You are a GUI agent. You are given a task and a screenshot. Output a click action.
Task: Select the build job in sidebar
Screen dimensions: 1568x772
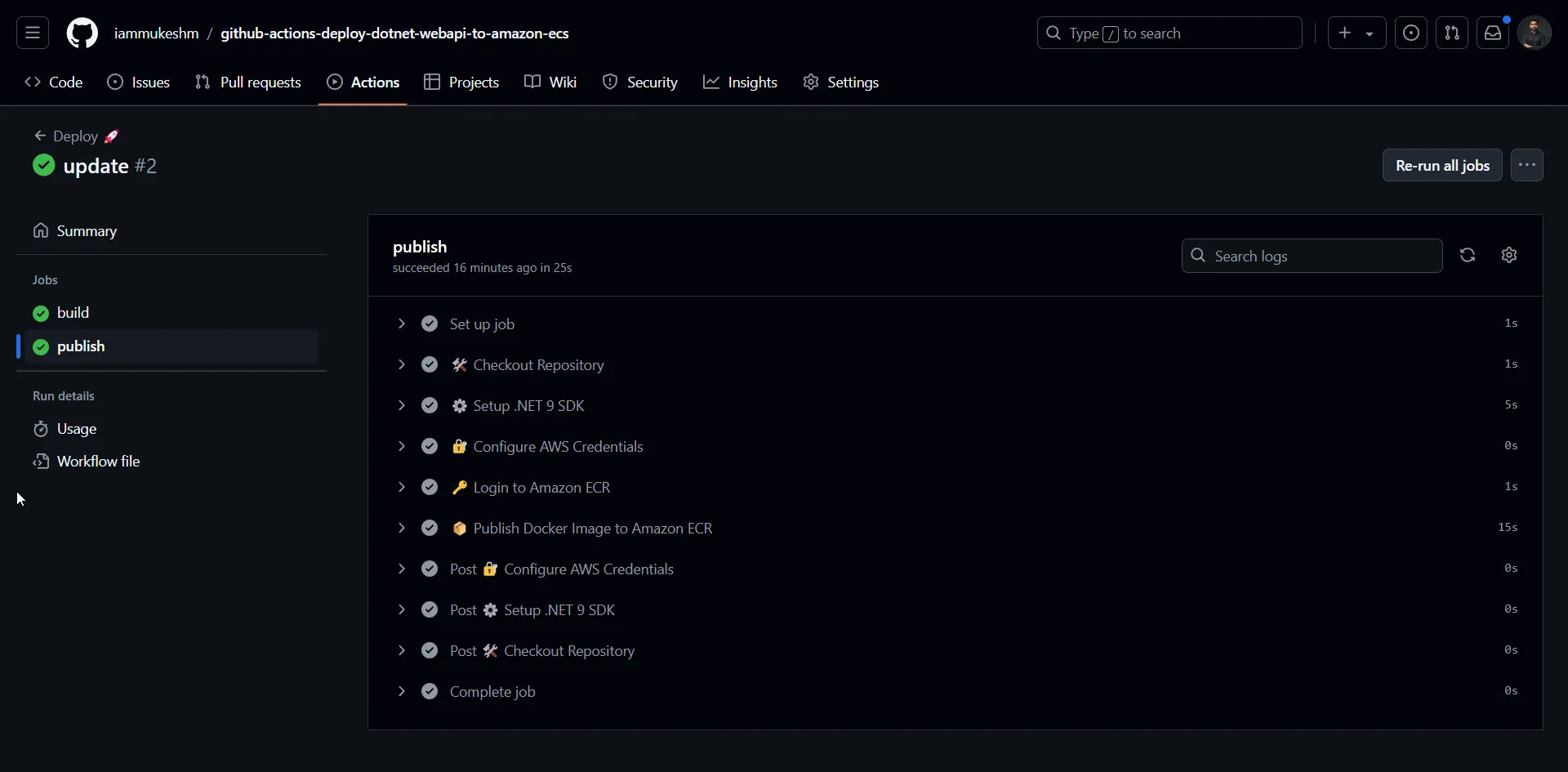pos(73,313)
